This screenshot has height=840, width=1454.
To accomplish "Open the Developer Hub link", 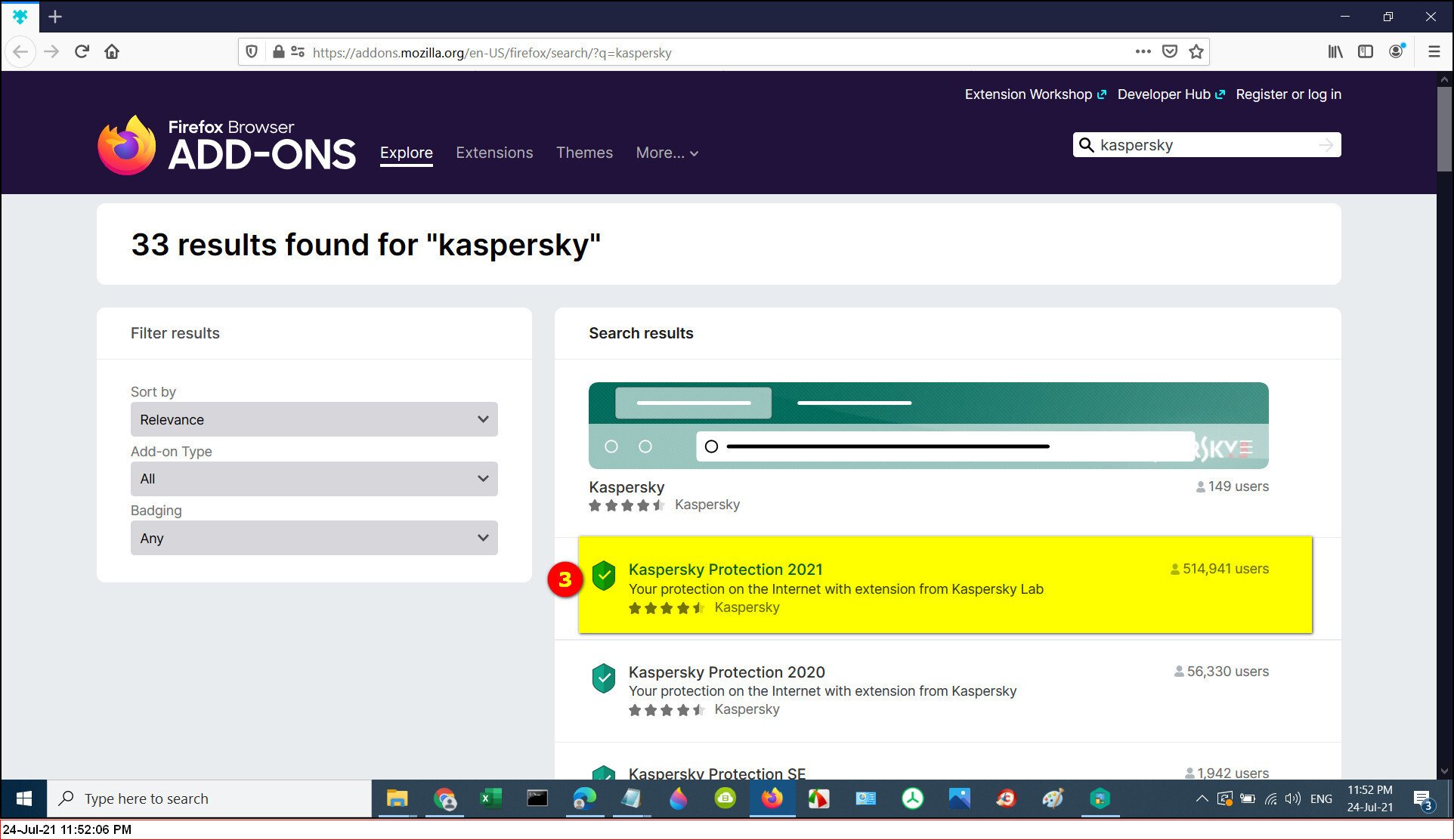I will pyautogui.click(x=1171, y=94).
